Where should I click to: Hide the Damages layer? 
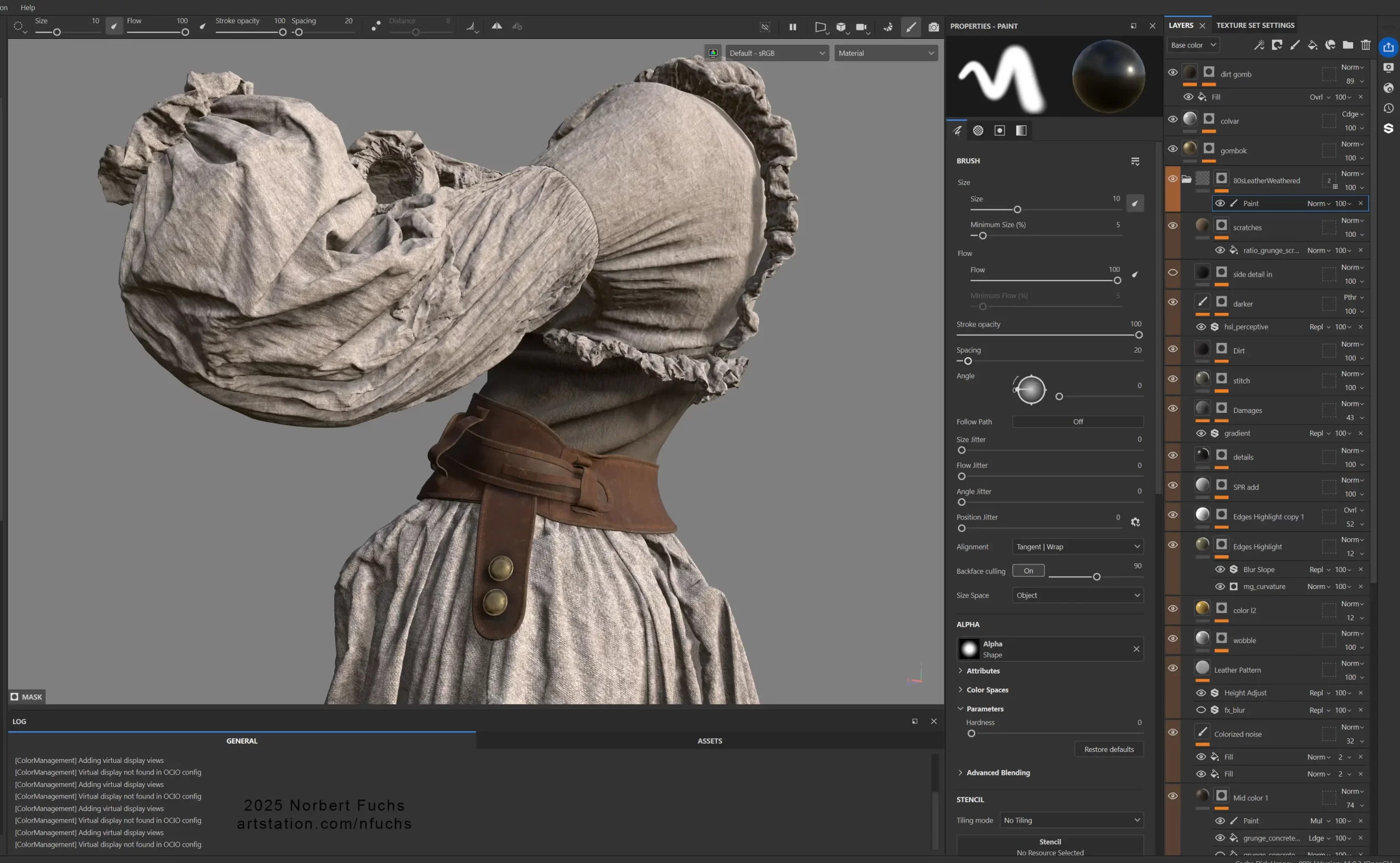pos(1173,408)
